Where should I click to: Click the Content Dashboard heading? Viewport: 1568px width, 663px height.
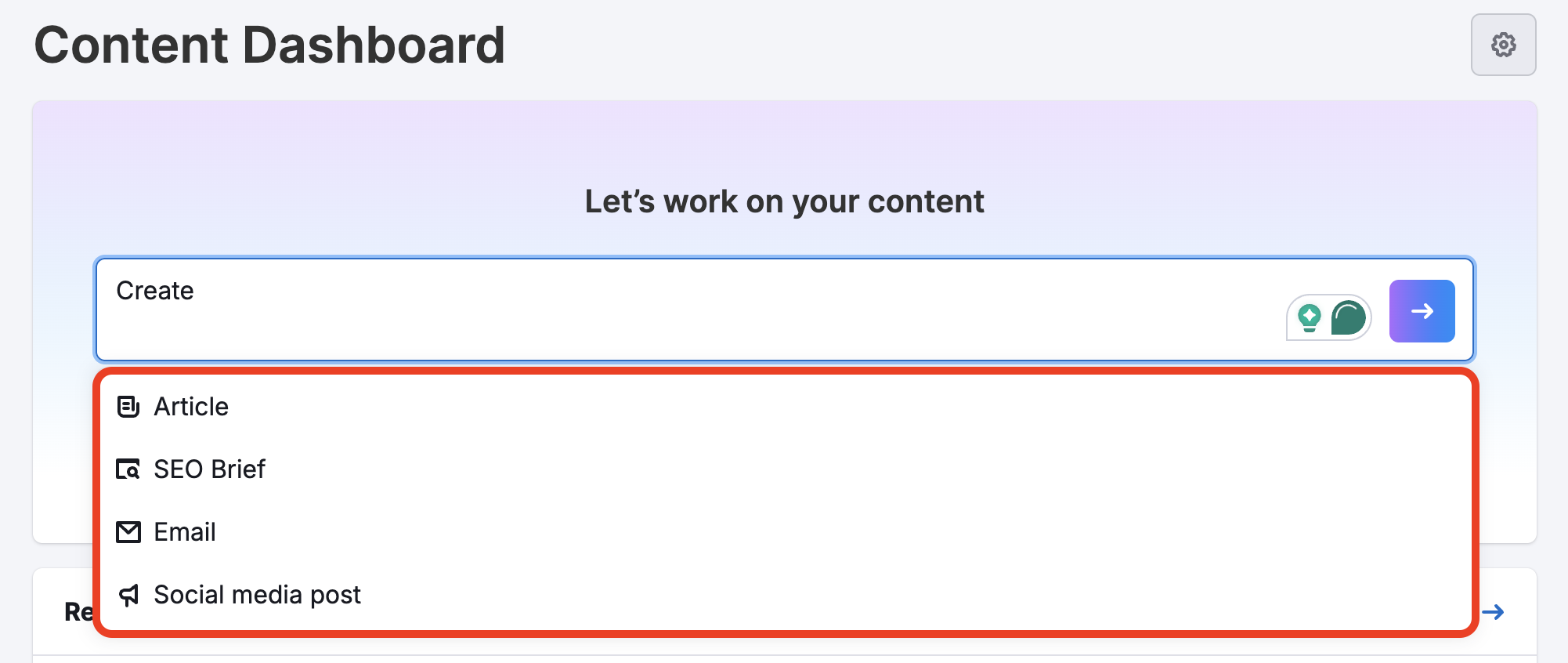[269, 45]
